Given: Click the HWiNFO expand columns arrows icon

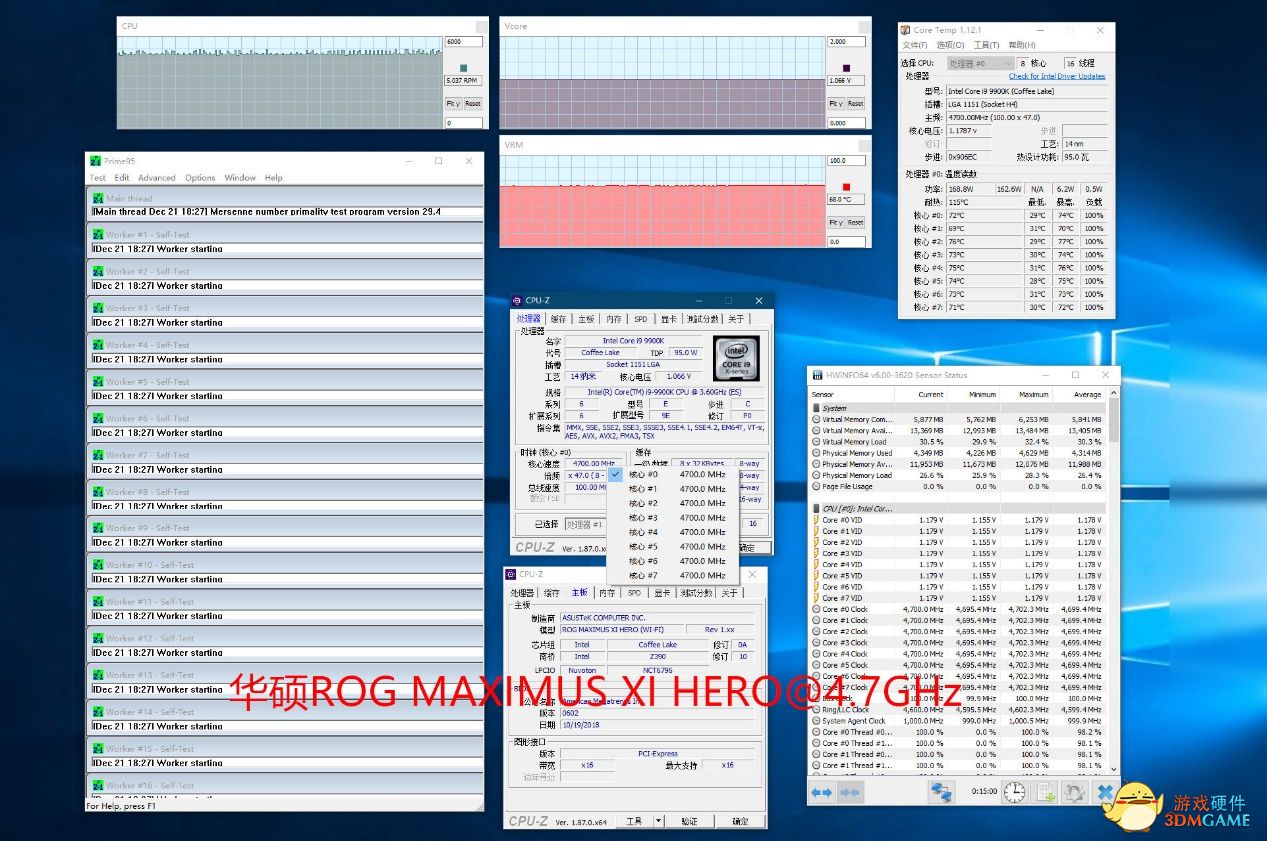Looking at the screenshot, I should click(821, 792).
